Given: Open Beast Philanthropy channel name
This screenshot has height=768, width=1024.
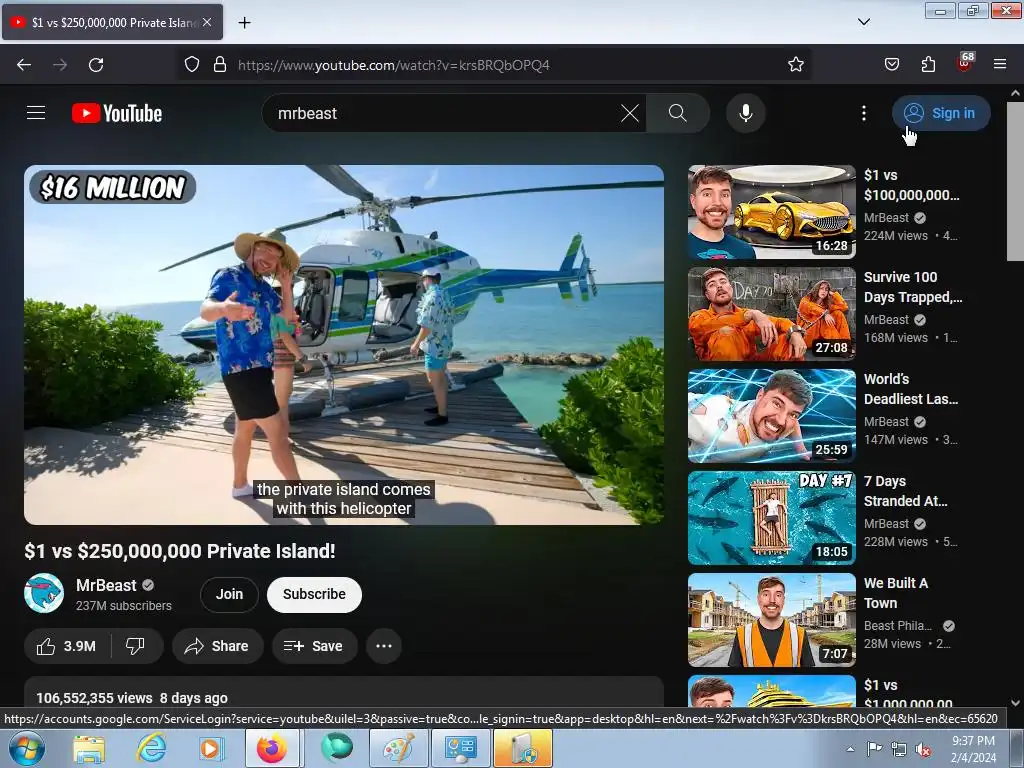Looking at the screenshot, I should point(898,626).
